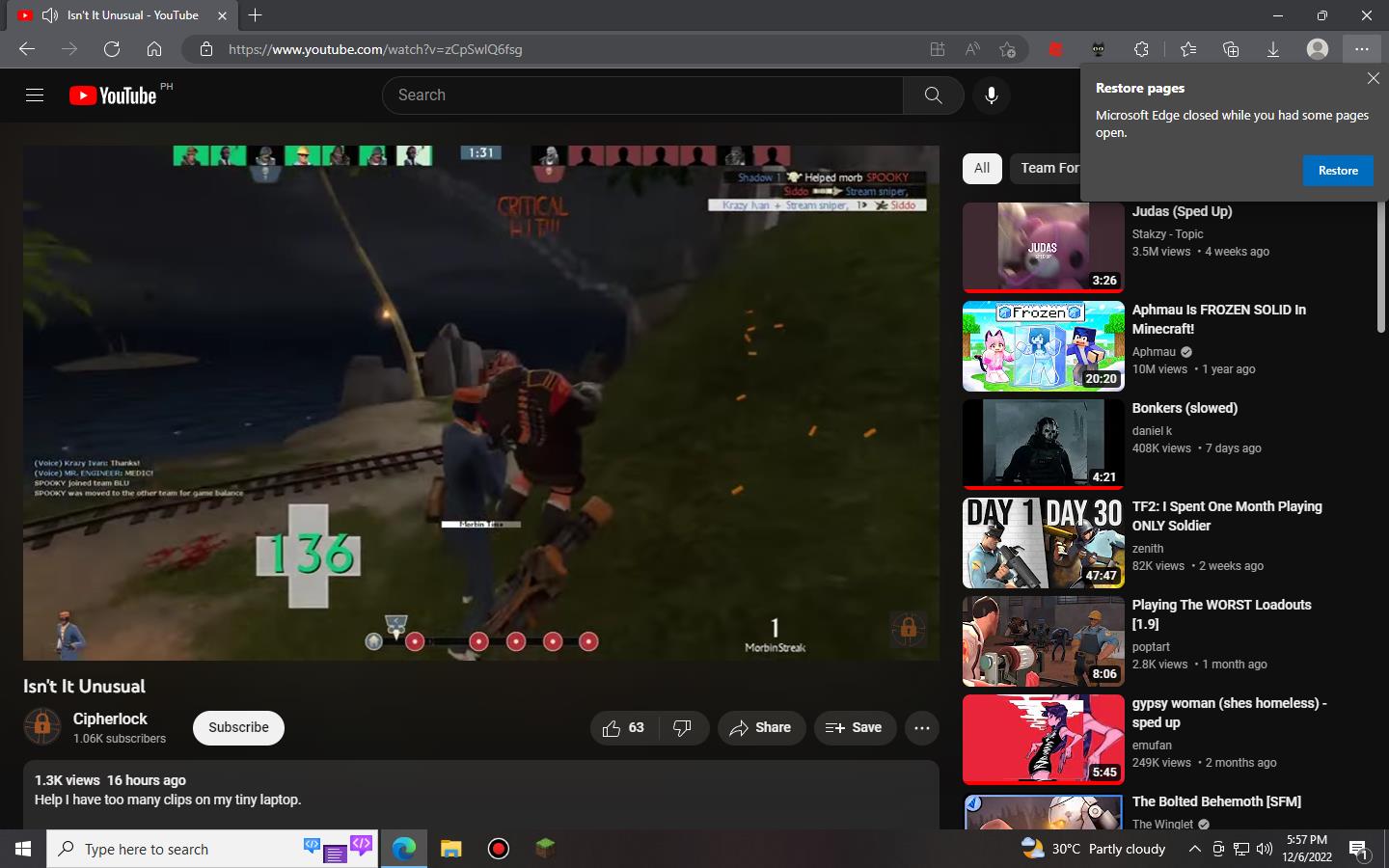This screenshot has height=868, width=1389.
Task: Click the YouTube logo to go home
Action: click(x=113, y=95)
